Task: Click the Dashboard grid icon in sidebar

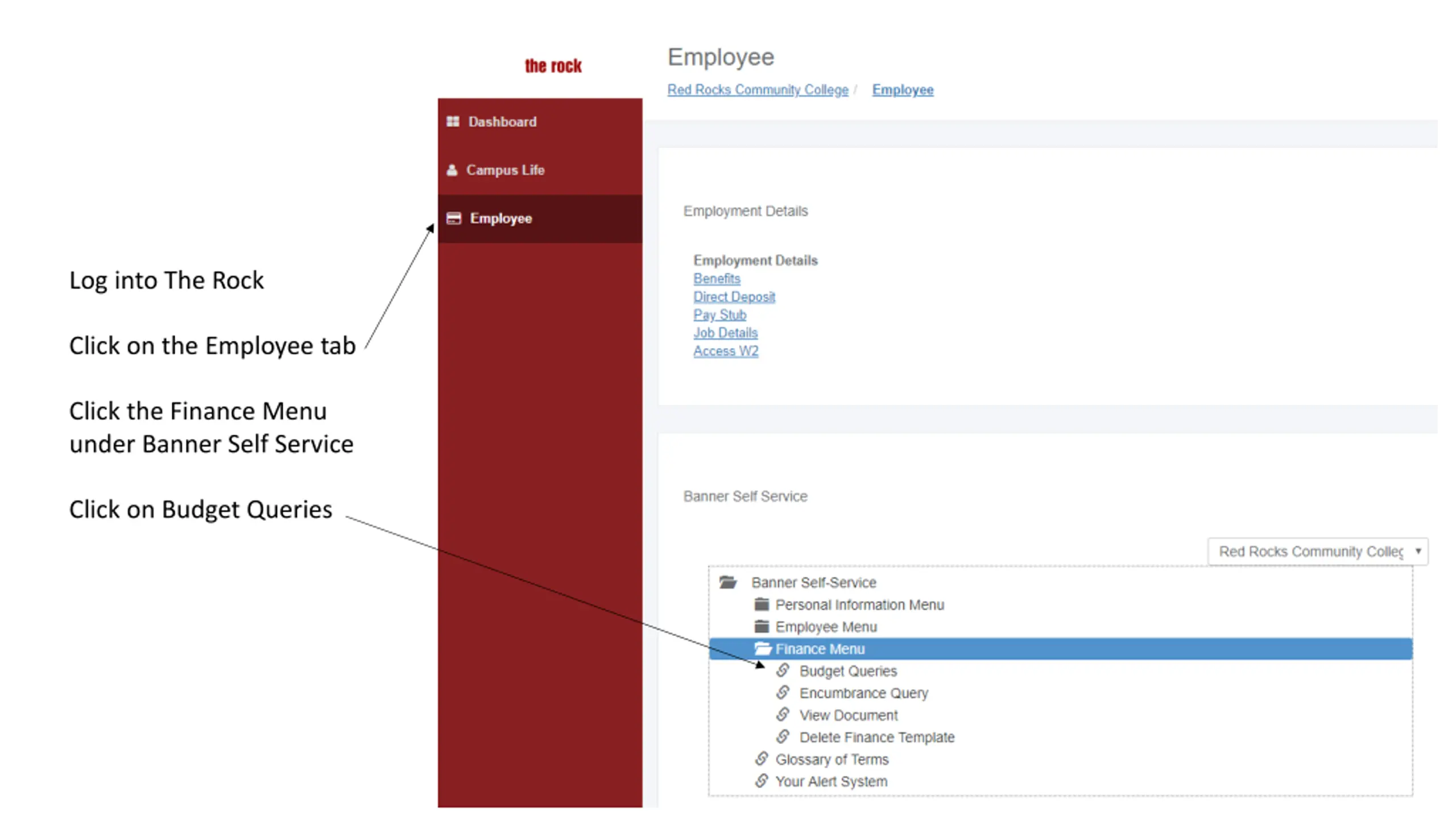Action: click(453, 122)
